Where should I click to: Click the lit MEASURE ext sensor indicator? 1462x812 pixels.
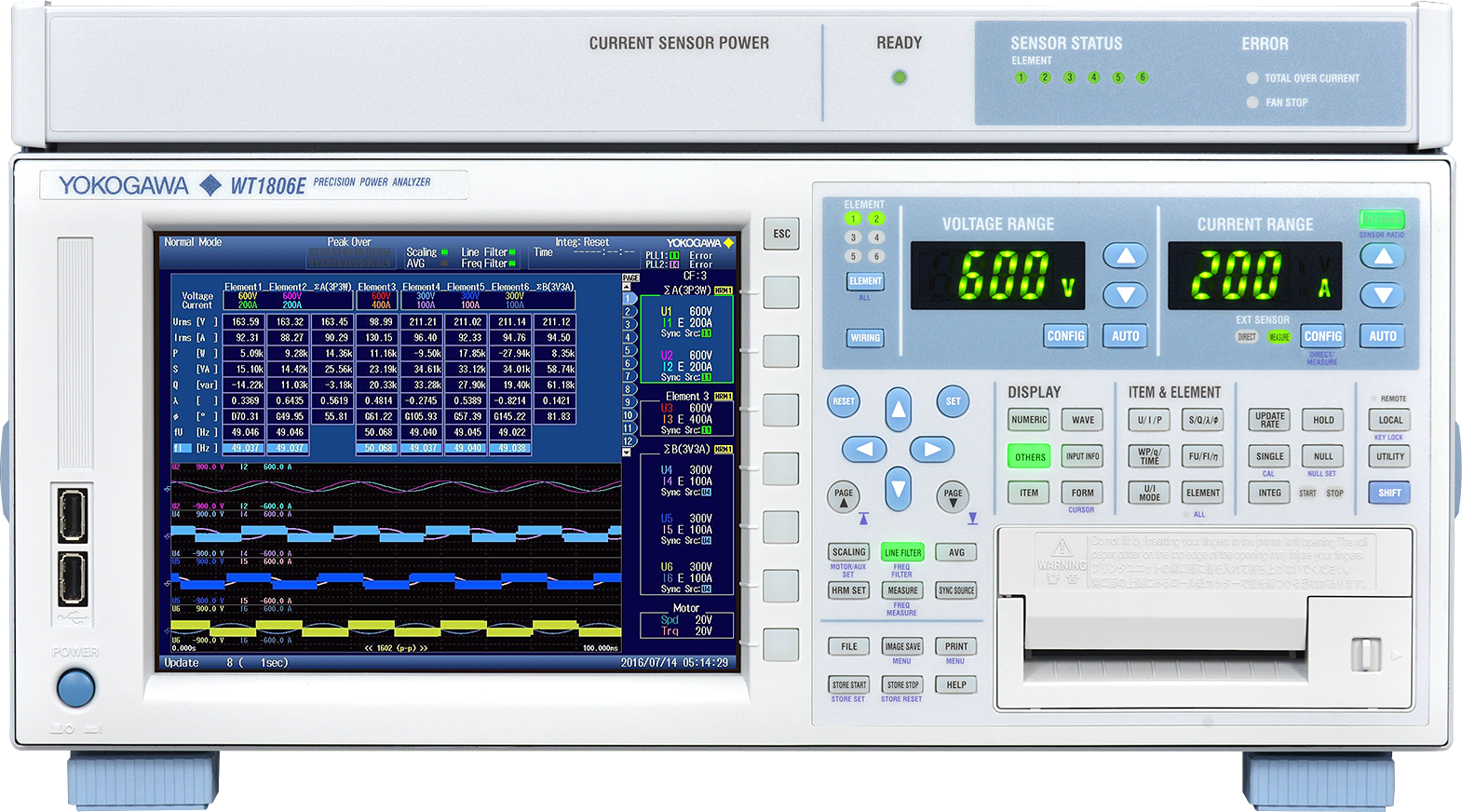pyautogui.click(x=1279, y=337)
